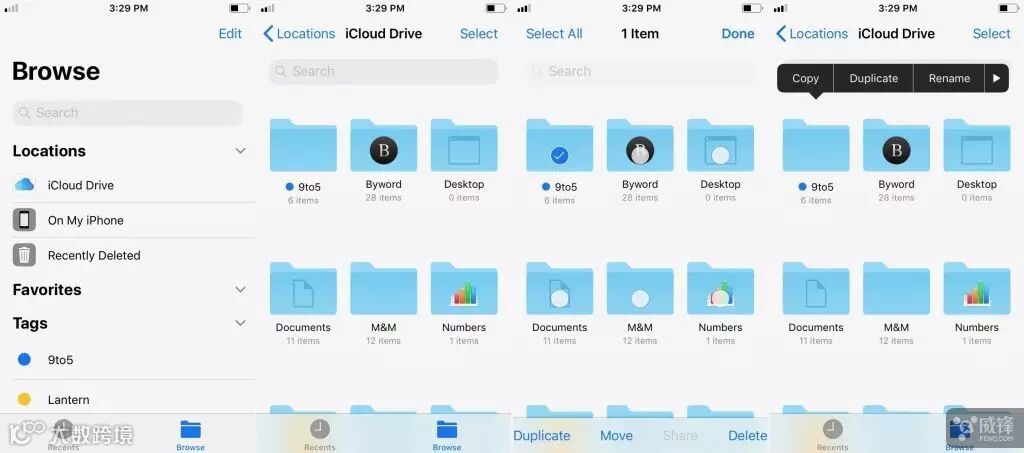This screenshot has width=1024, height=453.
Task: Tap Select in second screen
Action: coord(479,34)
